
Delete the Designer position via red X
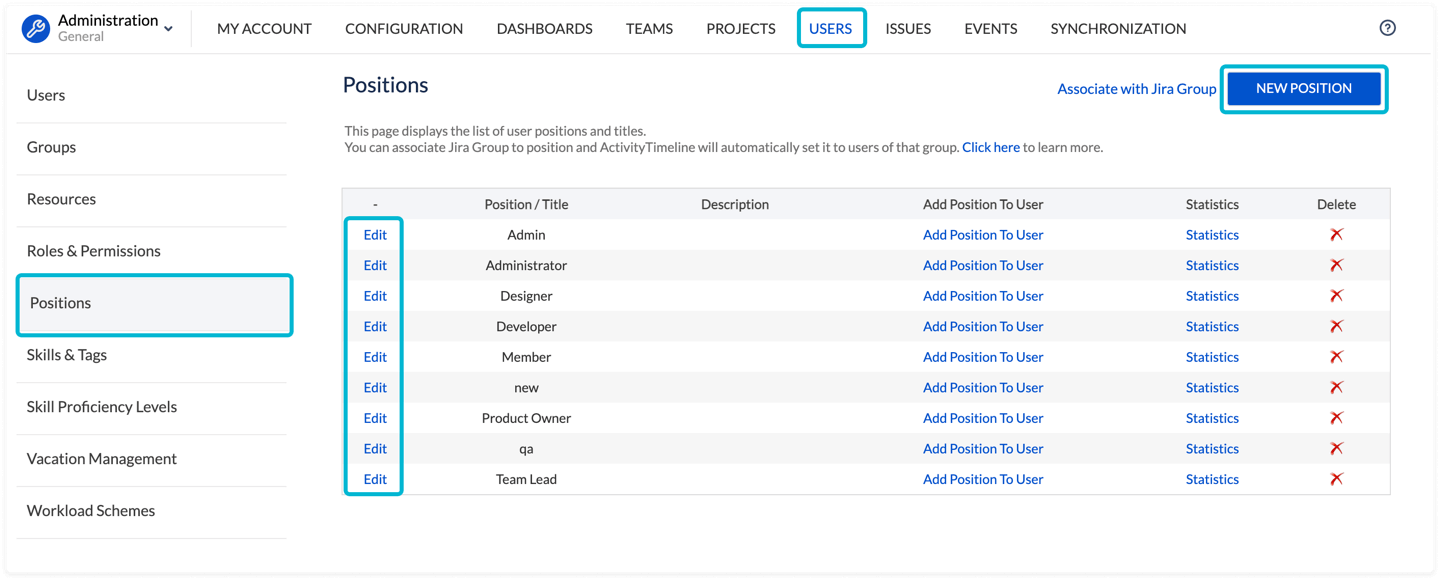(x=1336, y=295)
